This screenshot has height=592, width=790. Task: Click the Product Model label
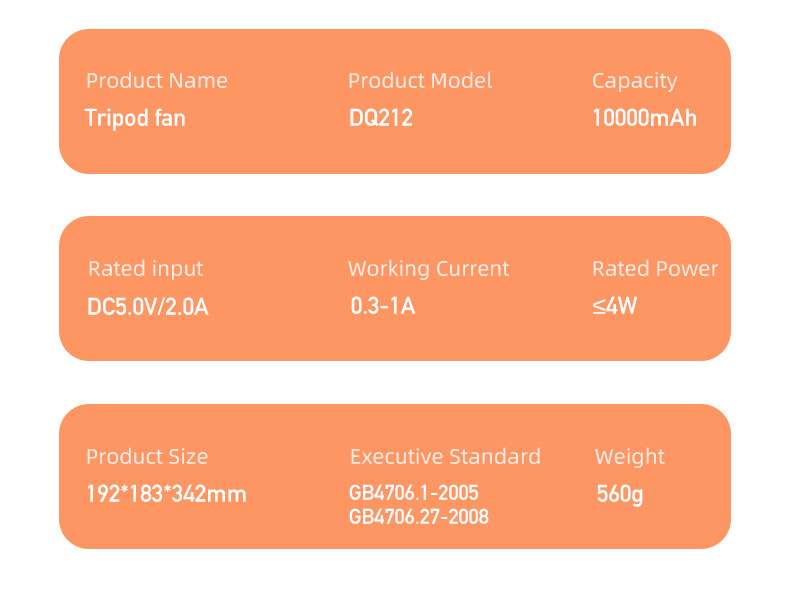[420, 81]
